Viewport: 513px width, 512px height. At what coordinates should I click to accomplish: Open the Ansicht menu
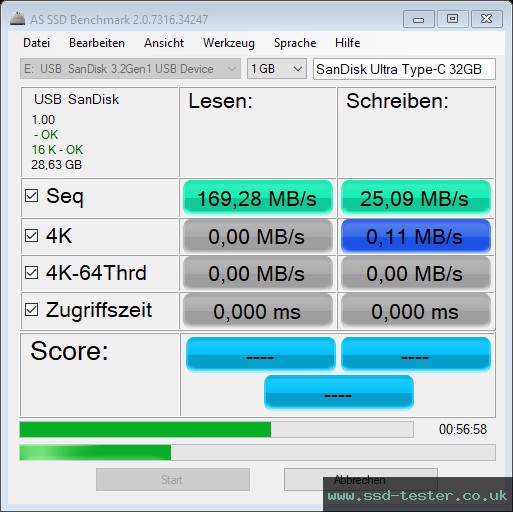pos(164,43)
